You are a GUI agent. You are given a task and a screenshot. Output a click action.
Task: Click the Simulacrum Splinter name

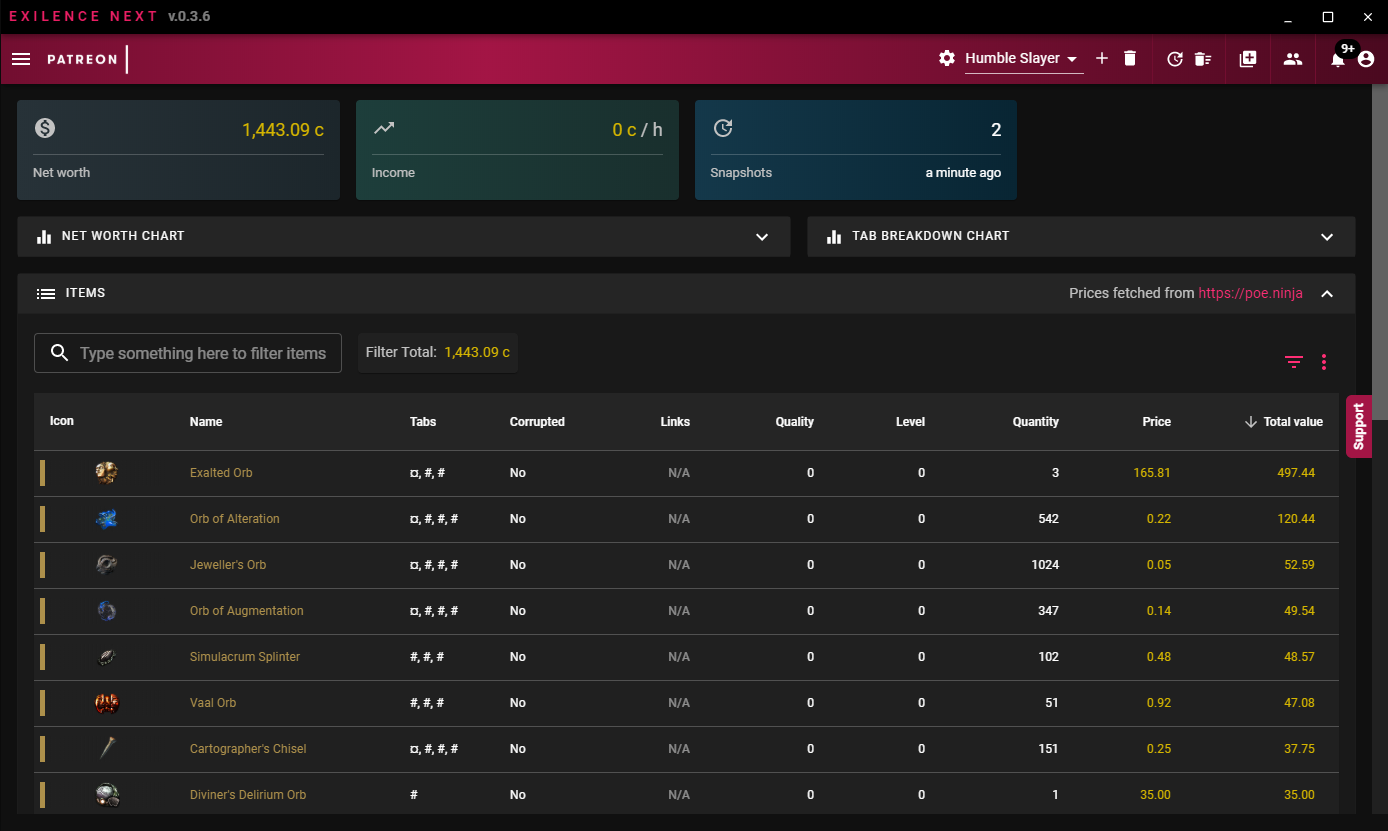click(x=245, y=657)
